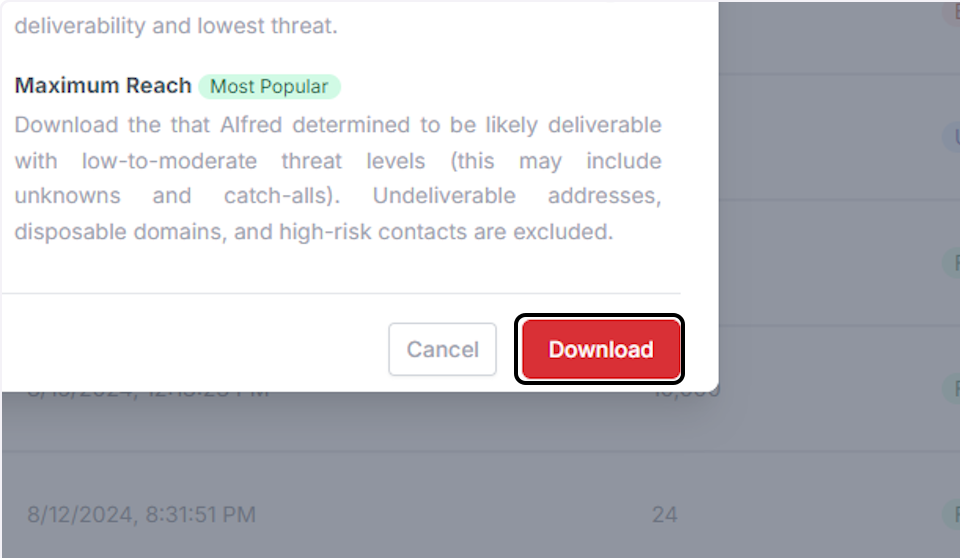Click the green status badge beside the Download button row
The width and height of the screenshot is (960, 558).
951,388
